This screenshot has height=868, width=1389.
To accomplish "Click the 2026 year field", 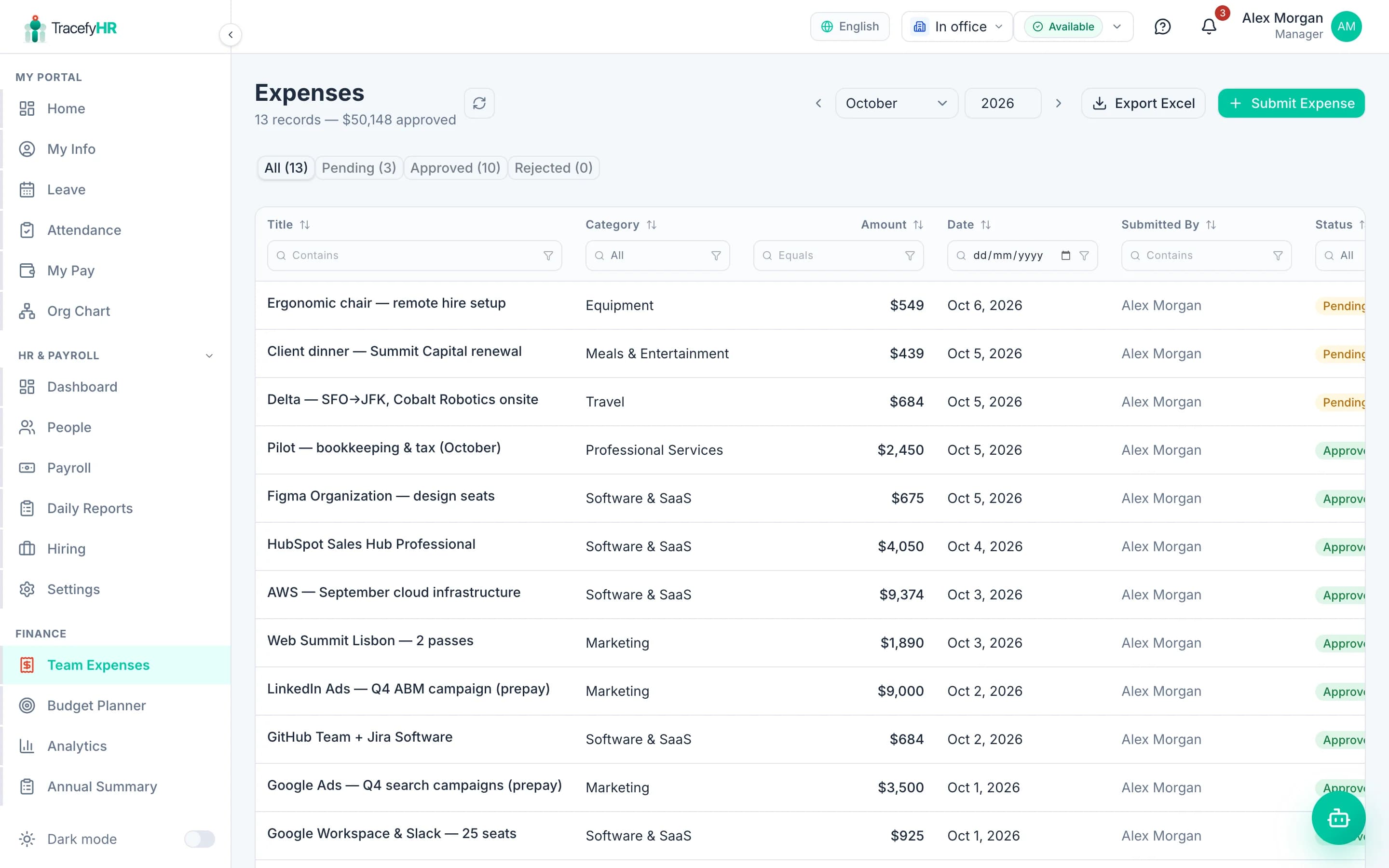I will click(x=1003, y=103).
